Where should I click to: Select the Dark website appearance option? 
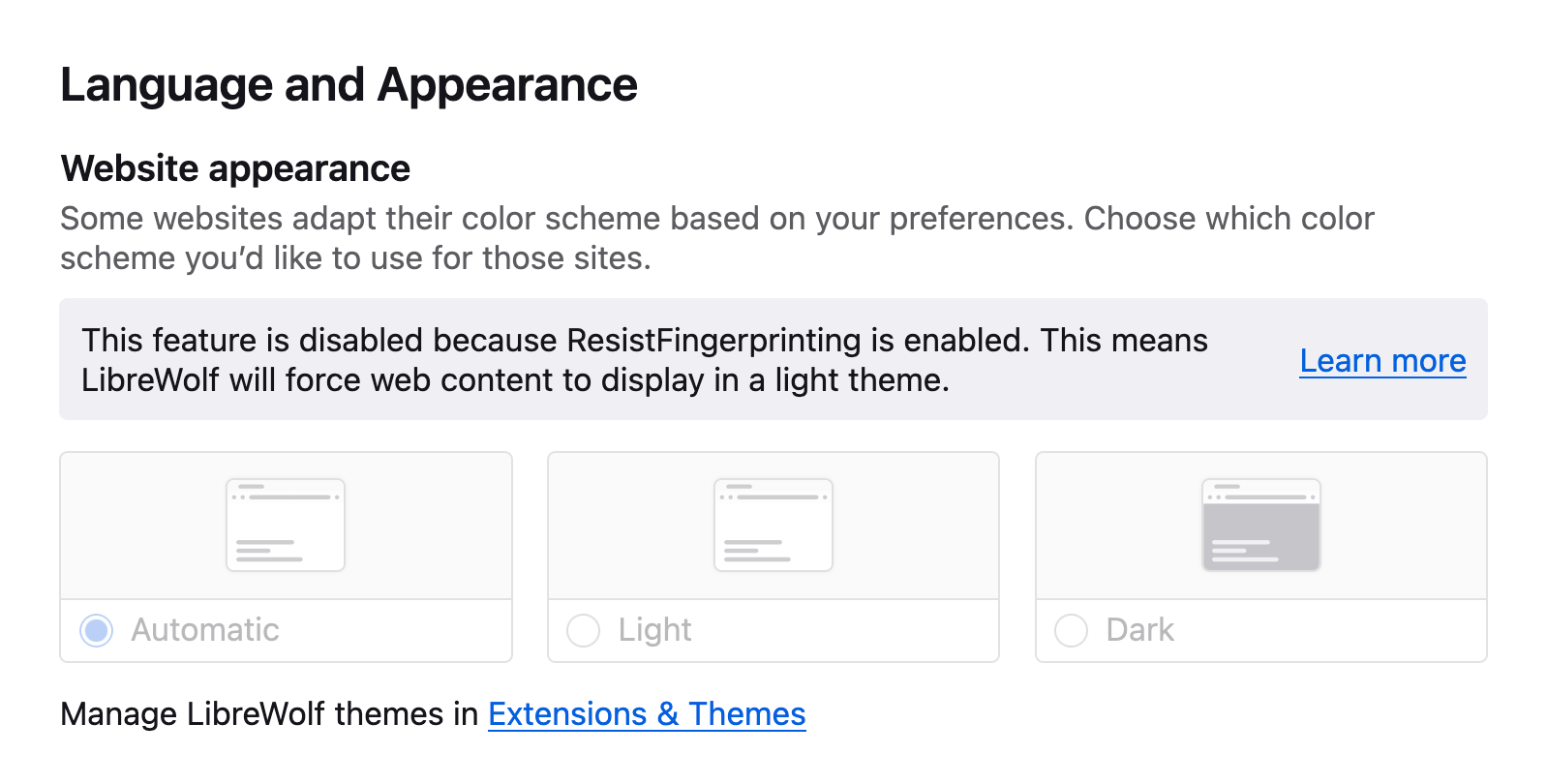tap(1072, 631)
